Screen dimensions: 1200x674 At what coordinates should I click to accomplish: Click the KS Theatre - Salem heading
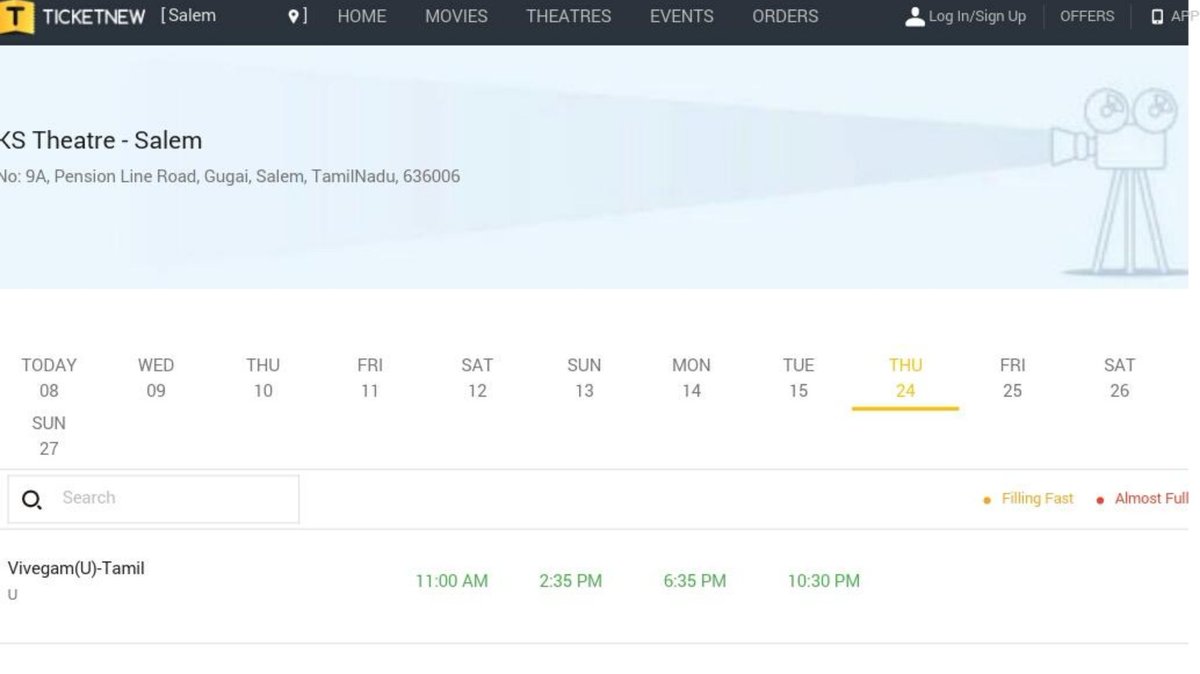click(x=101, y=140)
